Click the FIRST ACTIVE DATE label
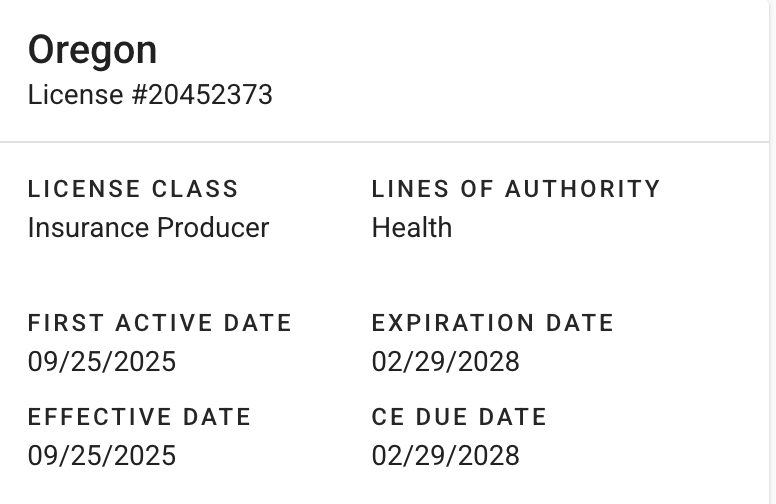This screenshot has width=776, height=504. [160, 323]
